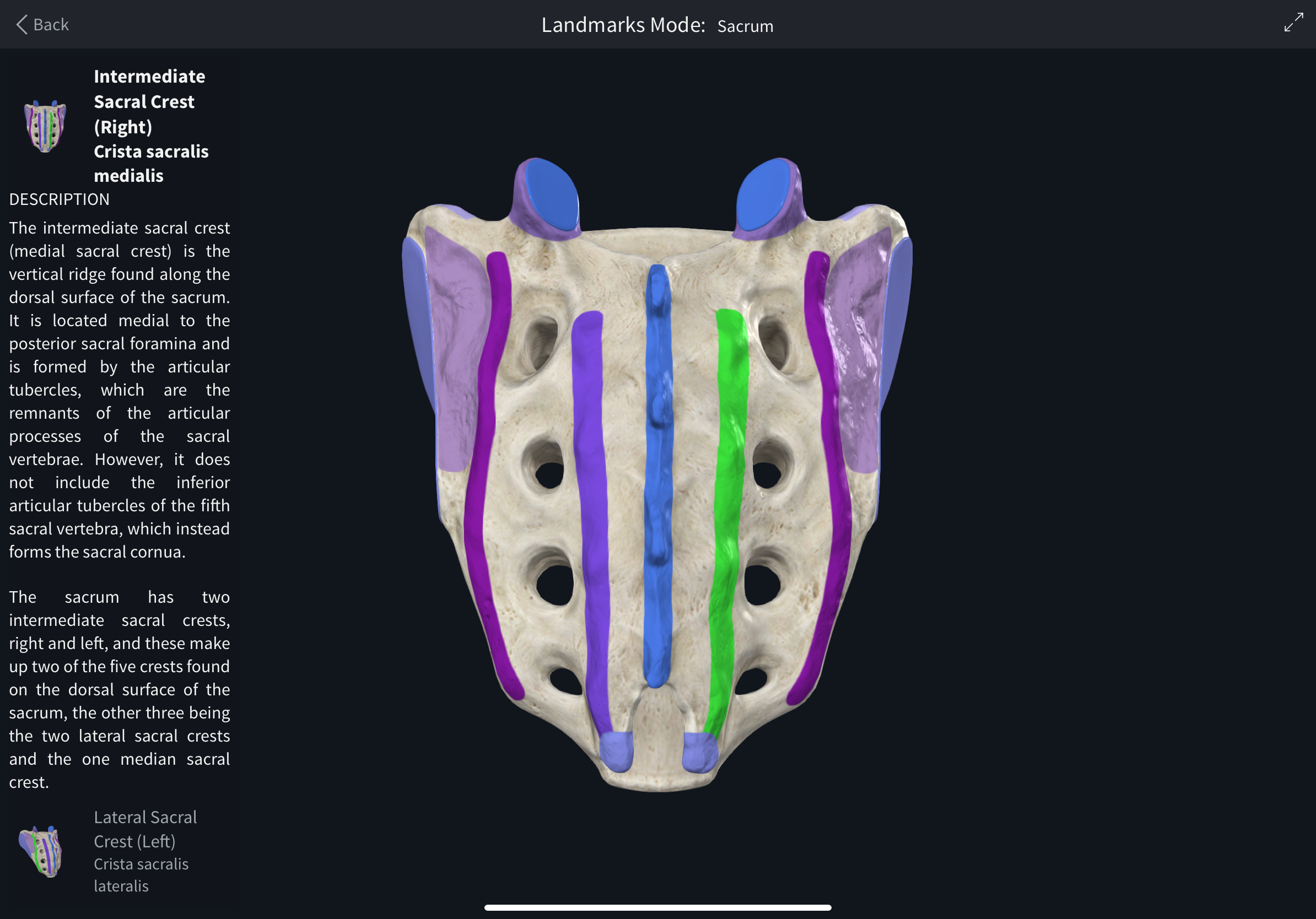This screenshot has width=1316, height=919.
Task: Select the green intermediate sacral crest highlight
Action: tap(728, 487)
